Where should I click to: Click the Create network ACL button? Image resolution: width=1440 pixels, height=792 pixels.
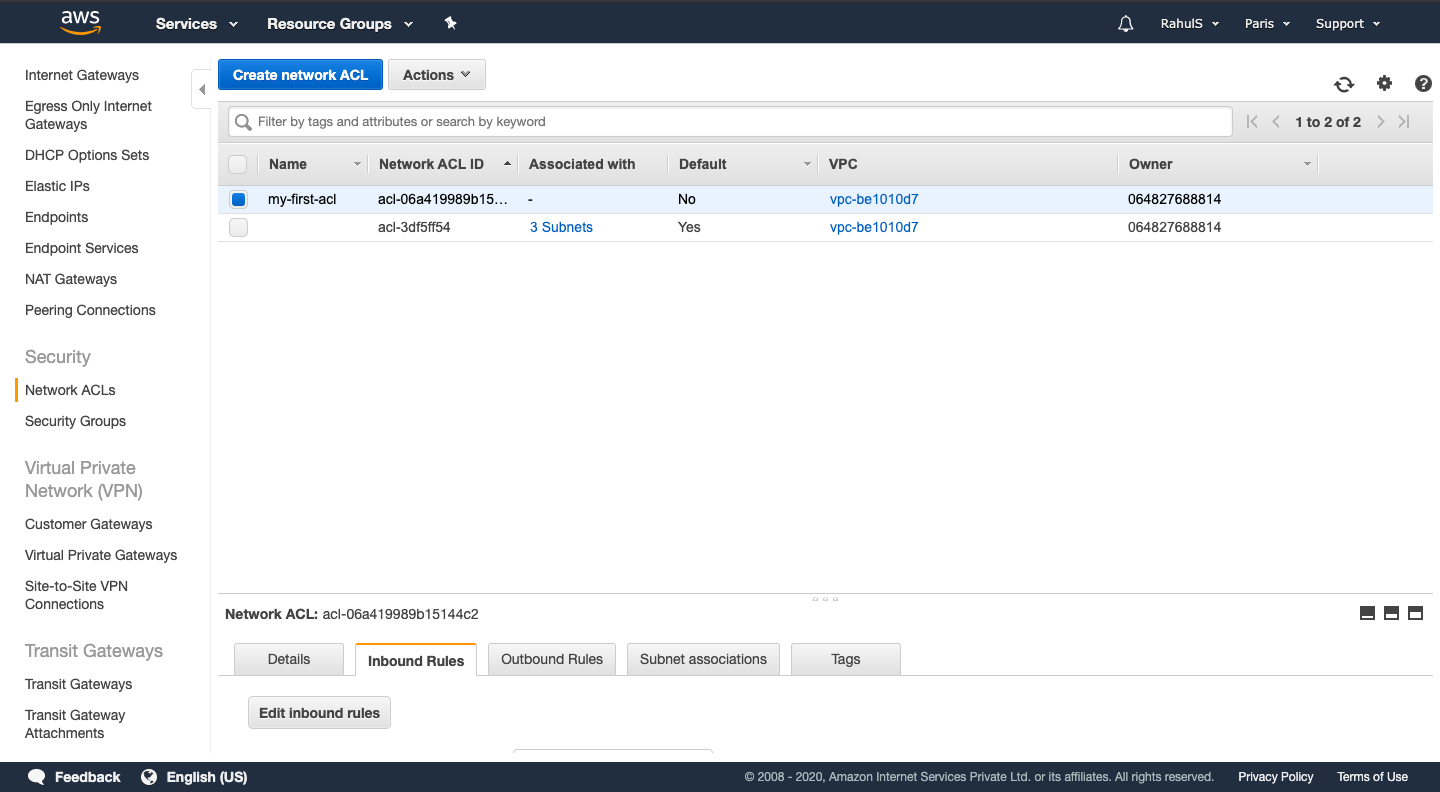click(x=300, y=74)
